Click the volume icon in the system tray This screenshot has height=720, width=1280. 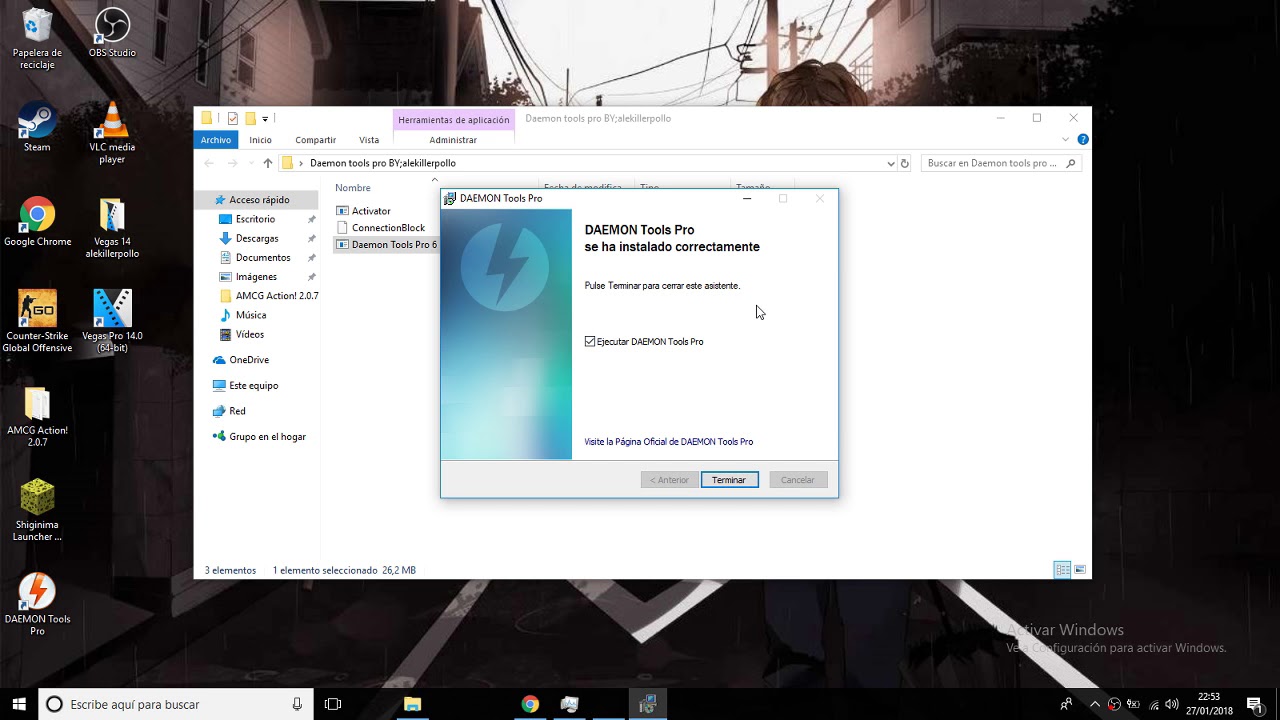point(1171,704)
